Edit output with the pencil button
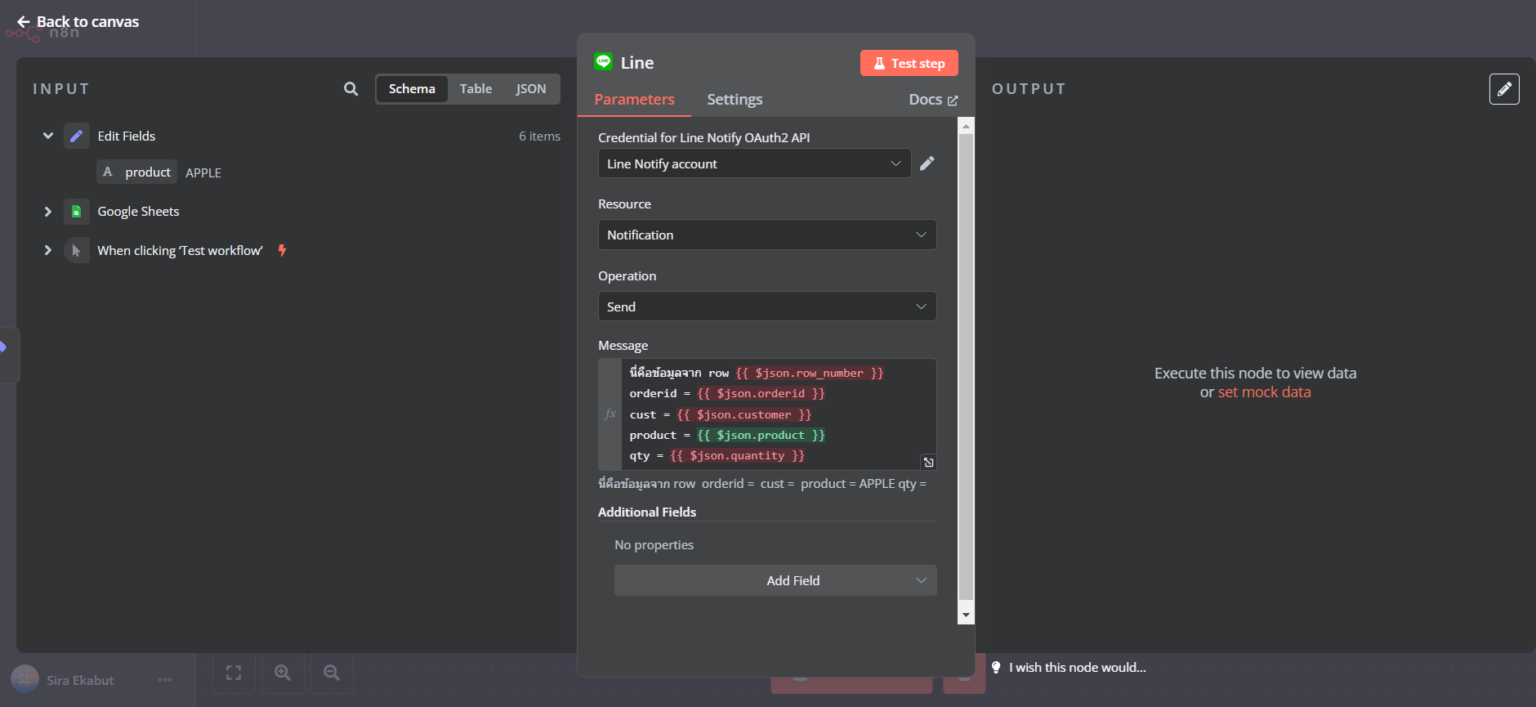The height and width of the screenshot is (707, 1536). (x=1504, y=89)
